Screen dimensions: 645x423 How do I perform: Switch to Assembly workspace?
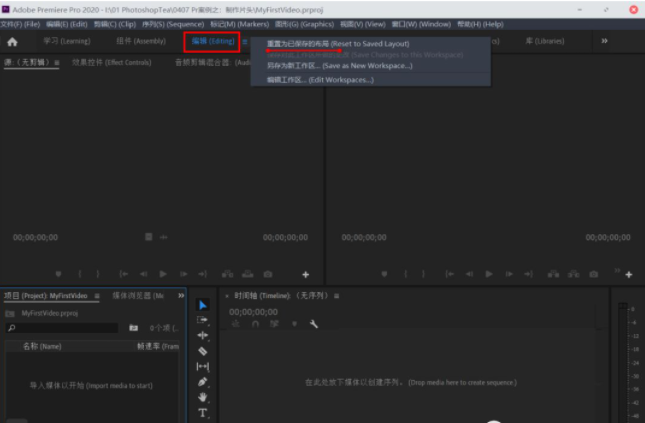(x=141, y=41)
